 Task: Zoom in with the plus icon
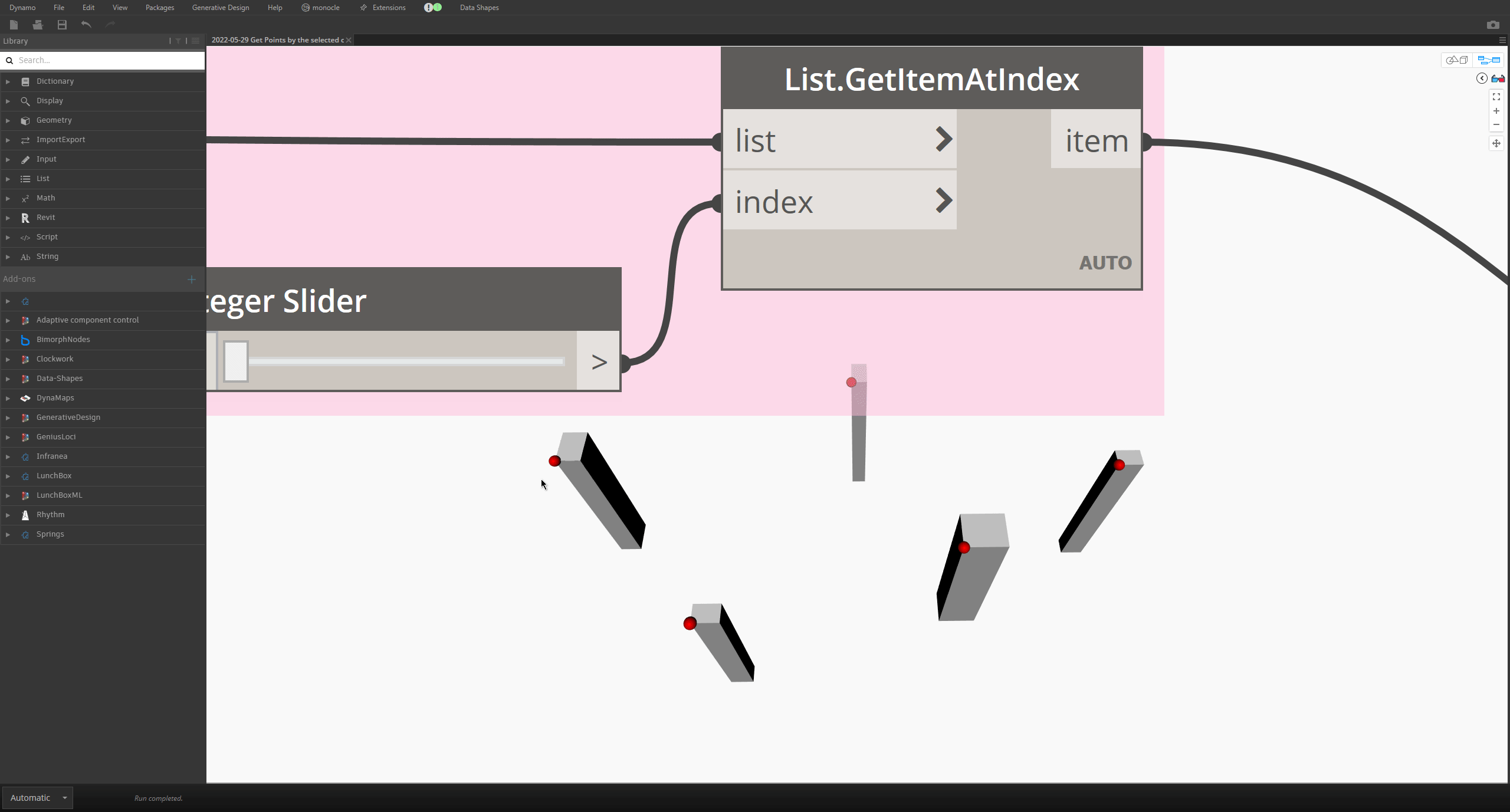coord(1496,111)
